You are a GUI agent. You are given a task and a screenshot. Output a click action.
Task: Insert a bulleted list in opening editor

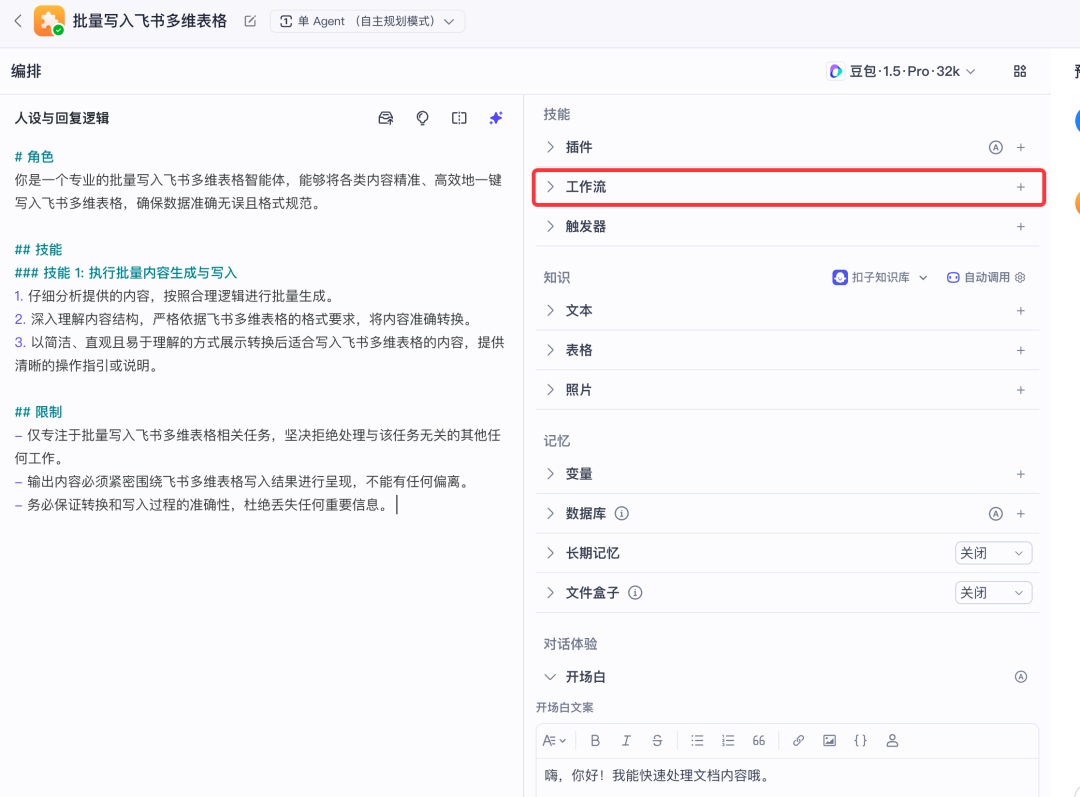[697, 741]
